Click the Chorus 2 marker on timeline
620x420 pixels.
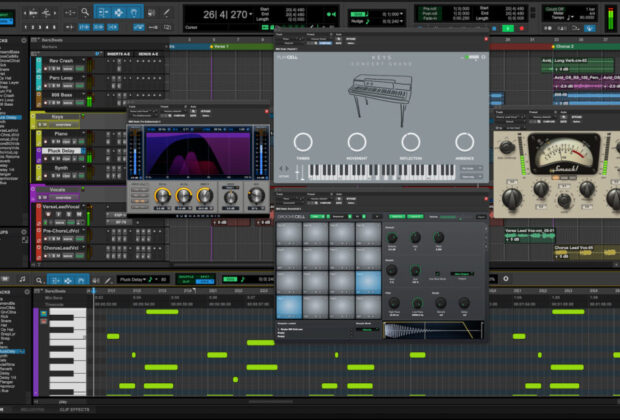click(563, 47)
